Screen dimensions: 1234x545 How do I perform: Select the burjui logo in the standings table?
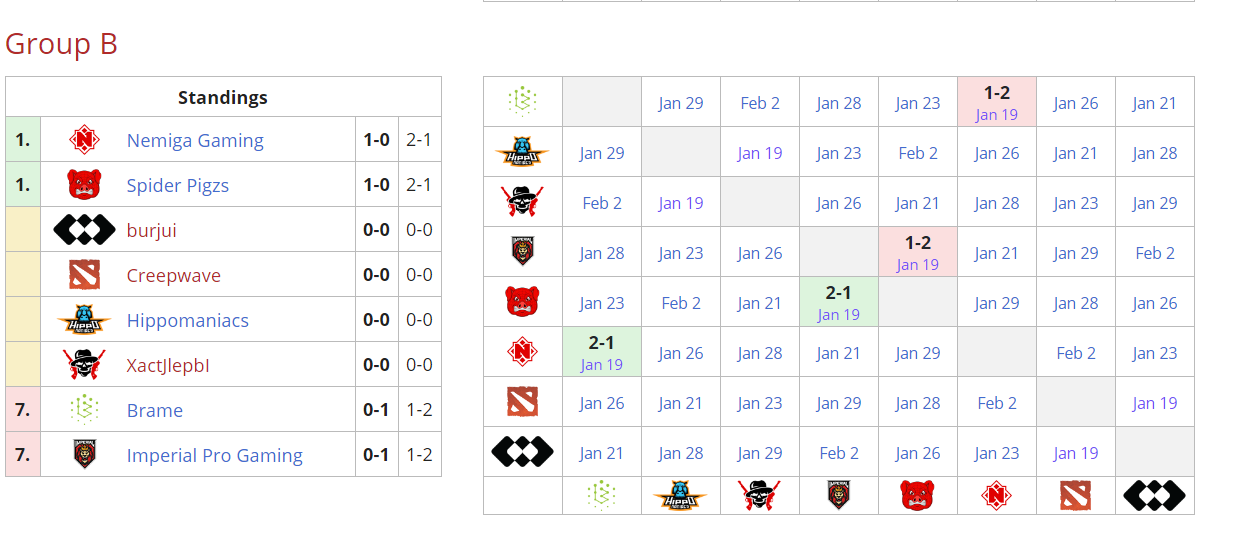click(84, 230)
